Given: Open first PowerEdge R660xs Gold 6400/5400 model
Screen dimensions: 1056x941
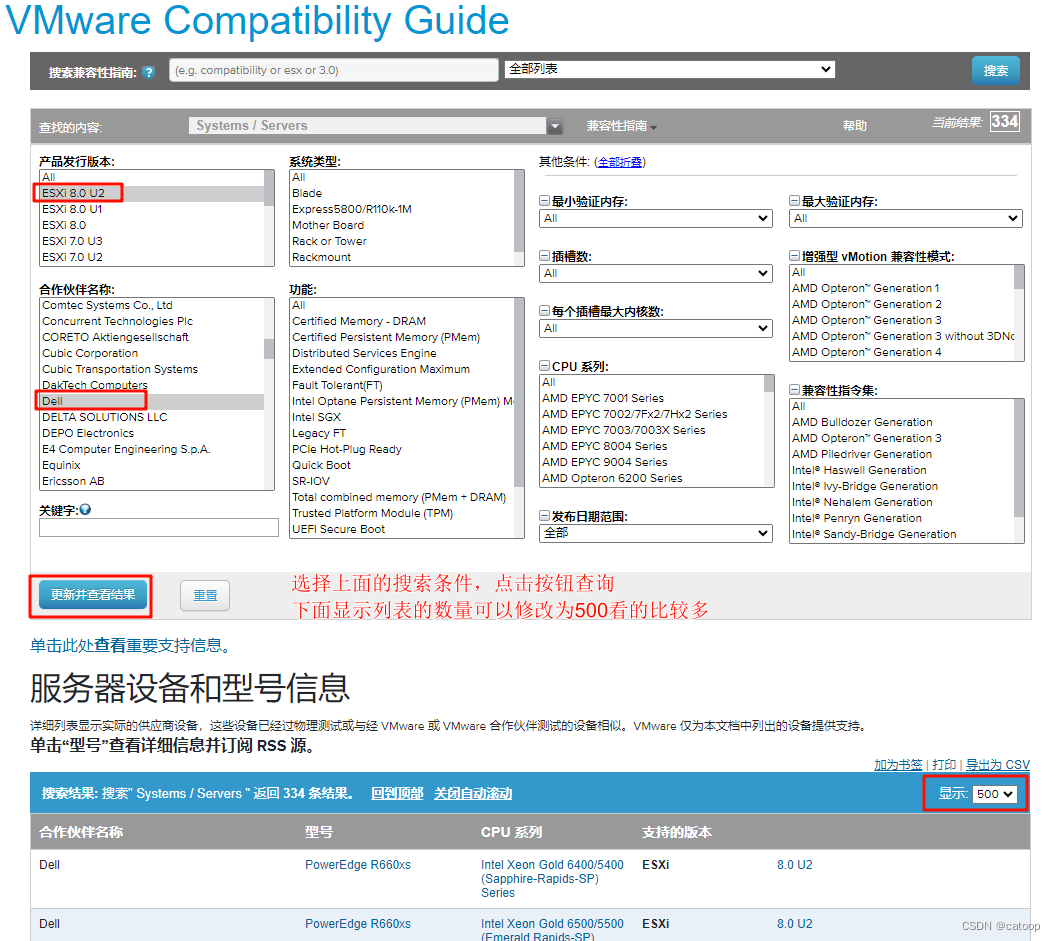Looking at the screenshot, I should pos(358,865).
